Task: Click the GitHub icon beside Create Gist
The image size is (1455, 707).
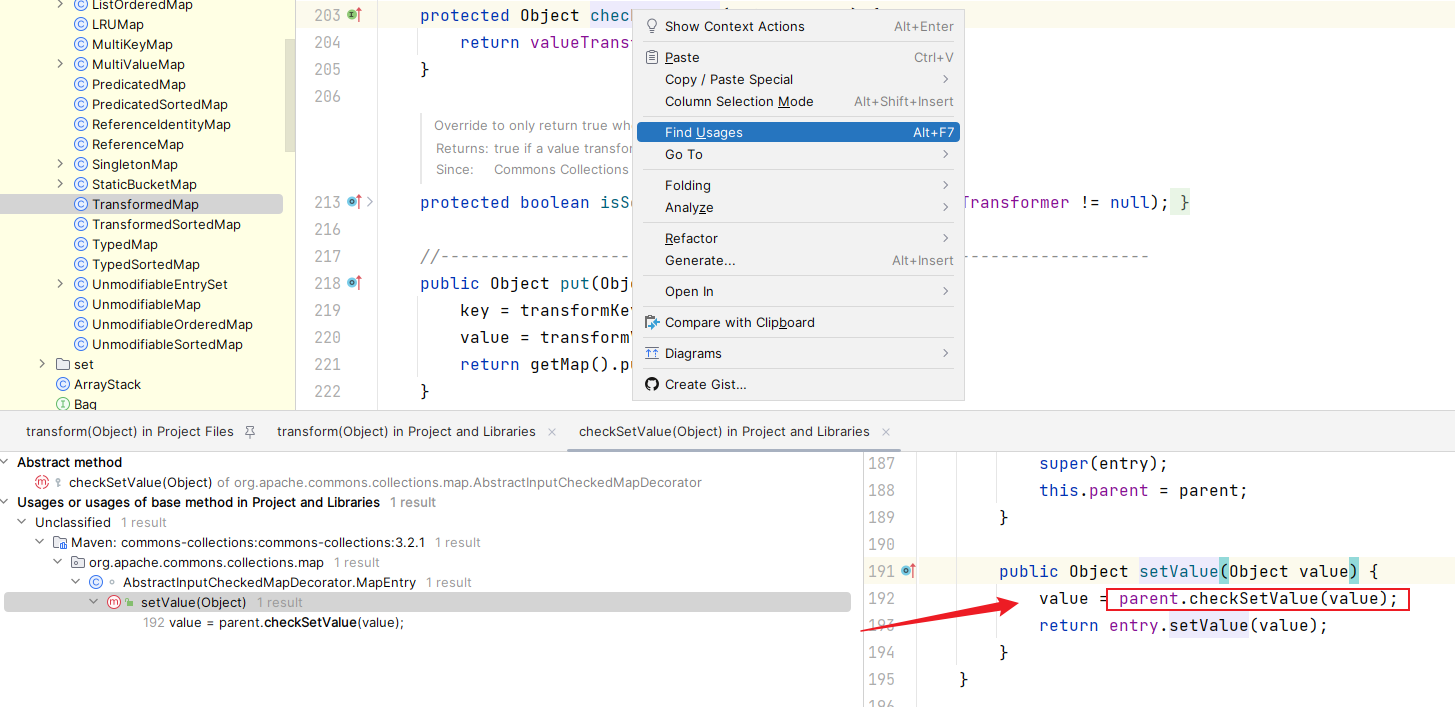Action: (652, 384)
